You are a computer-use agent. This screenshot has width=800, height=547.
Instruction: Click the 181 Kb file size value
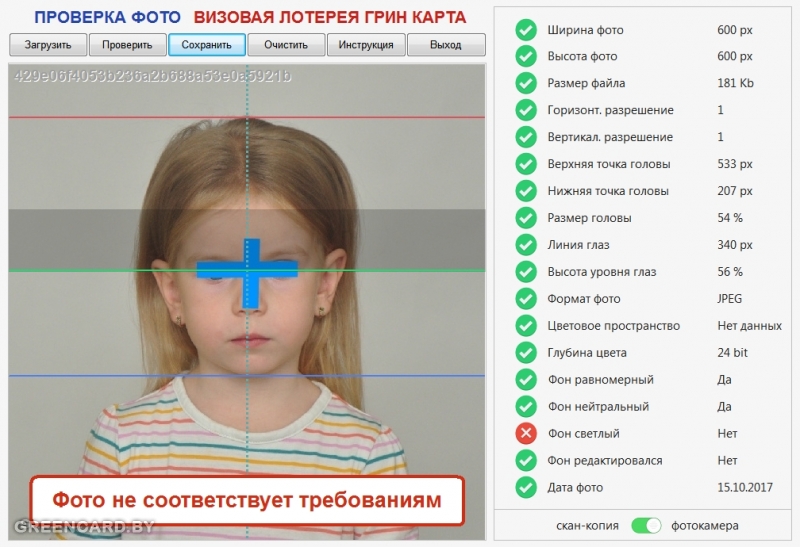pyautogui.click(x=735, y=83)
